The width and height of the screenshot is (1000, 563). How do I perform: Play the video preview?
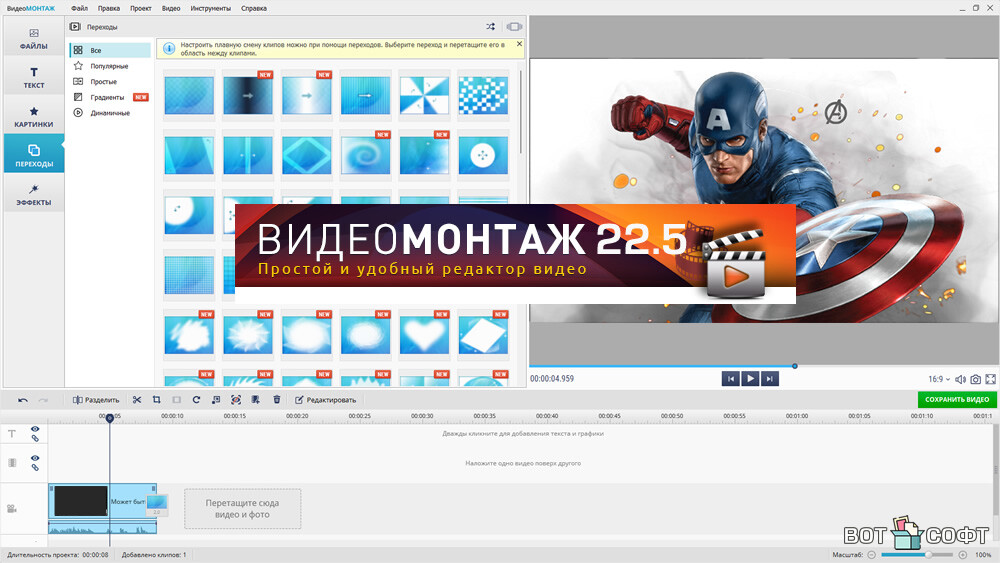pos(750,379)
